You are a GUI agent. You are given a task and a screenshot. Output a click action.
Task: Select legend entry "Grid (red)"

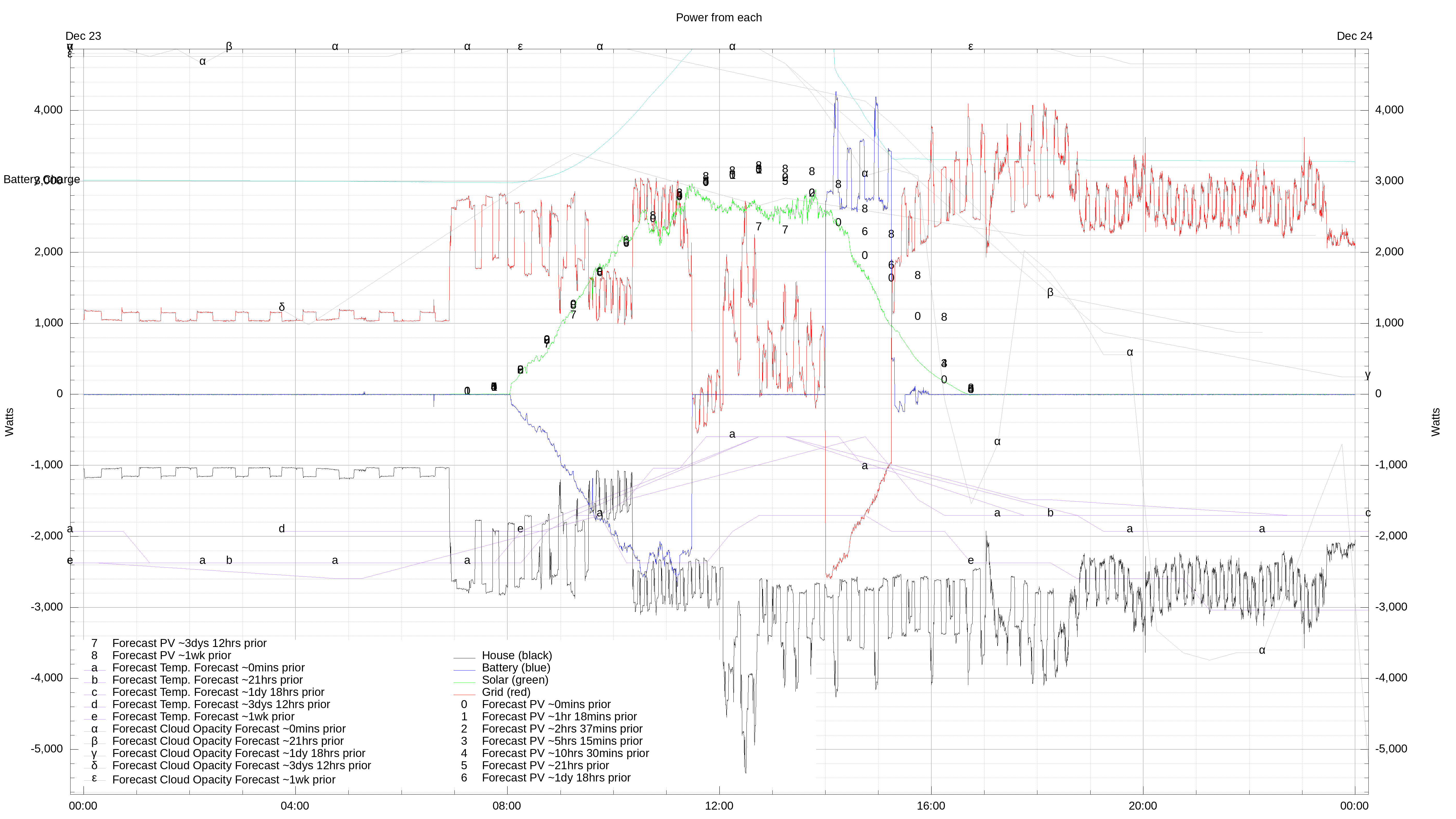(506, 692)
